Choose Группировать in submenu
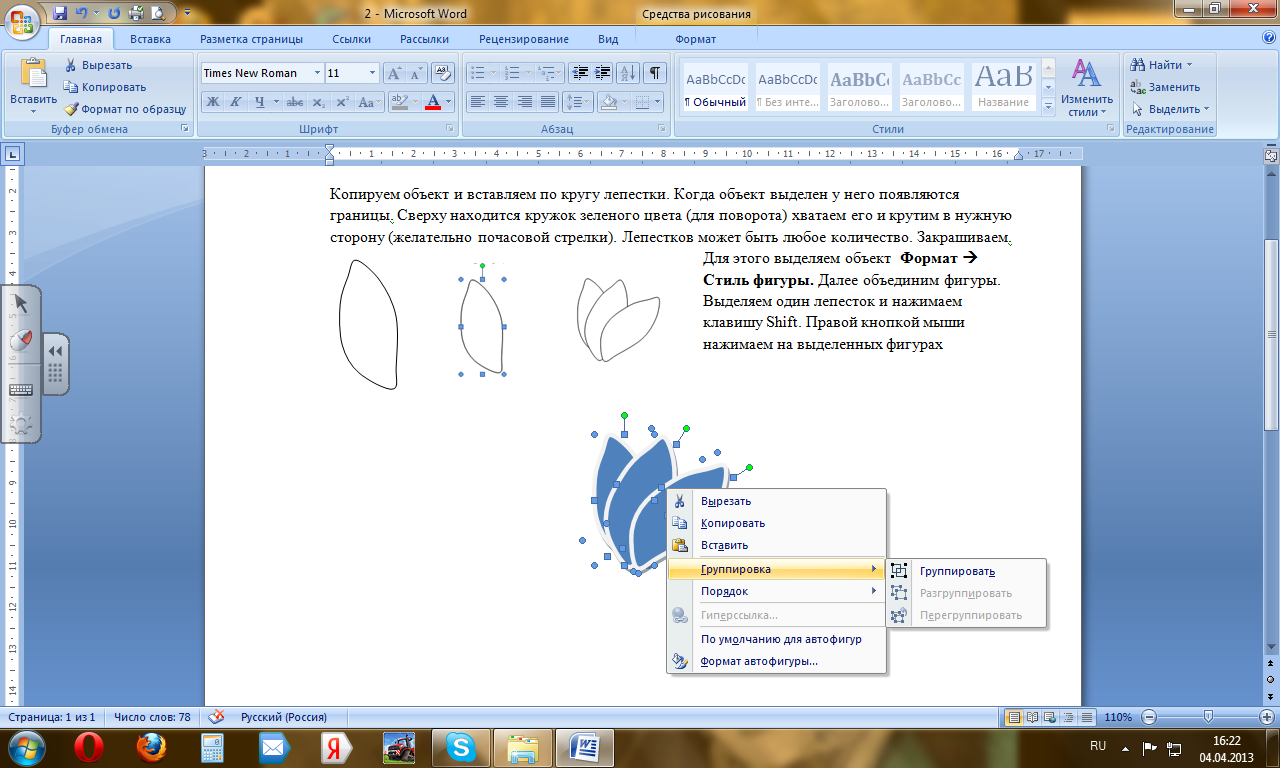The width and height of the screenshot is (1280, 768). click(957, 571)
